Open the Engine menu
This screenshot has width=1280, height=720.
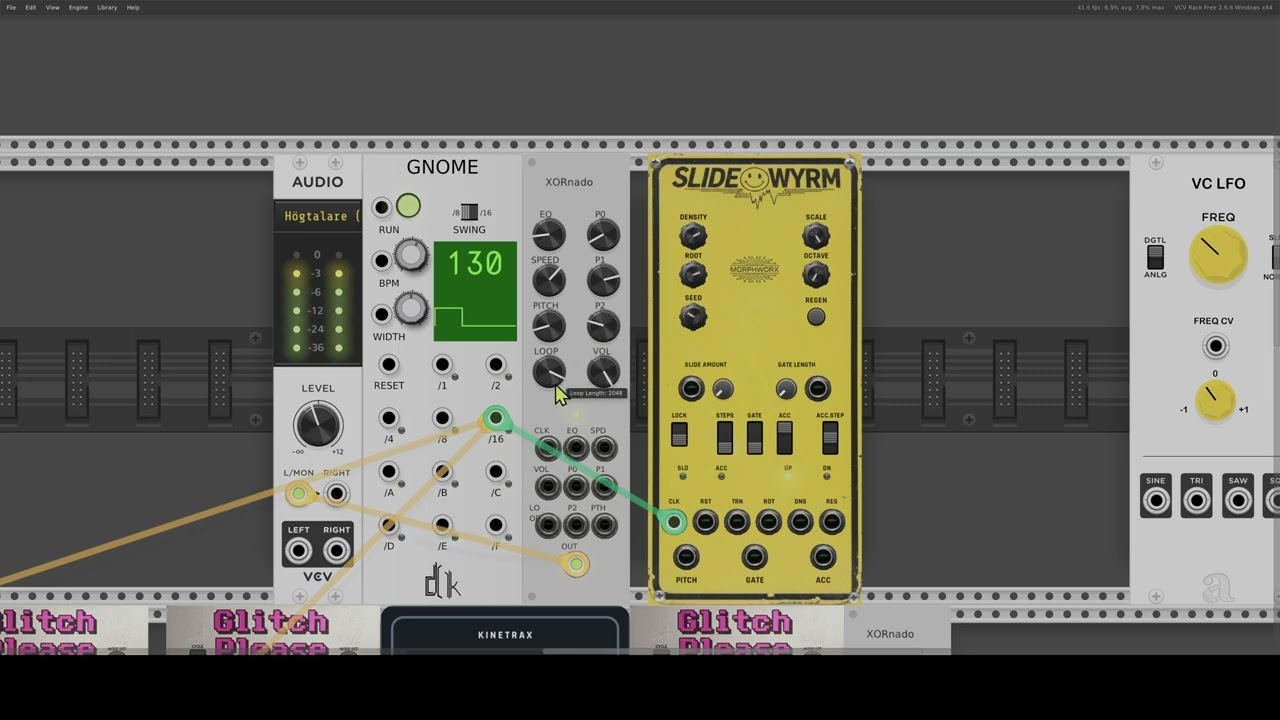pyautogui.click(x=78, y=7)
